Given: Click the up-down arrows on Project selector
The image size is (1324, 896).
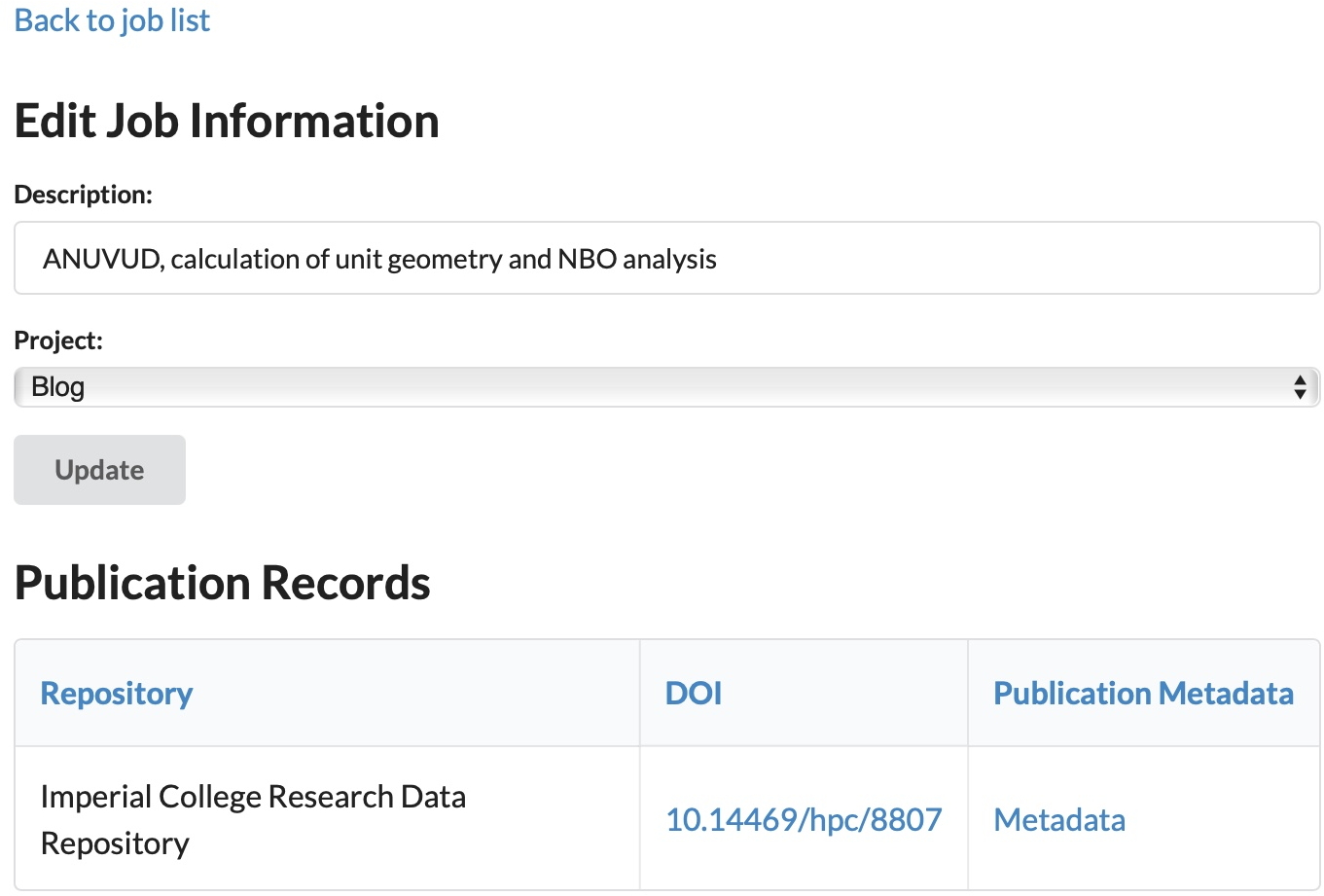Looking at the screenshot, I should click(1299, 387).
